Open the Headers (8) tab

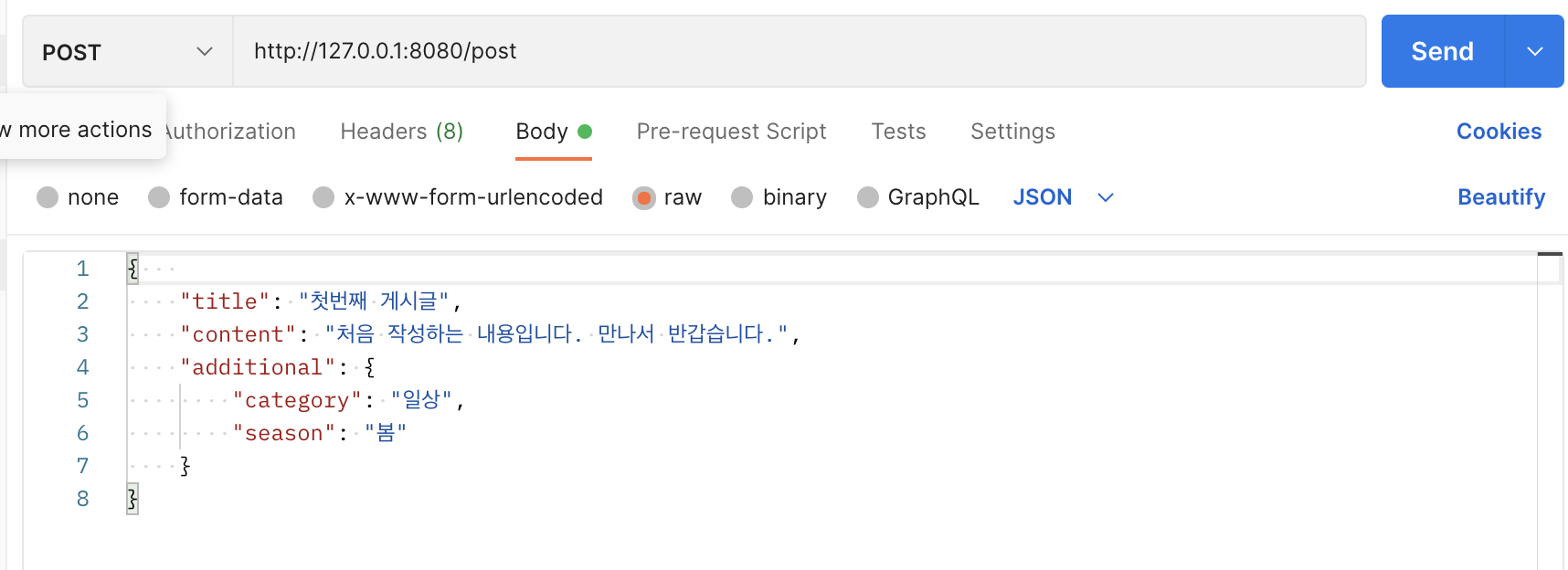401,132
